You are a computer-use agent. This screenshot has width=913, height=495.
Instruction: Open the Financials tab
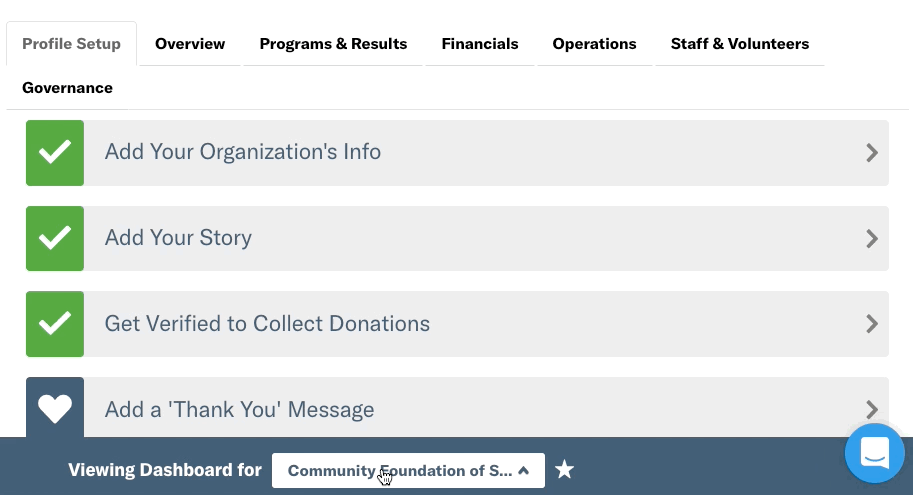tap(480, 44)
